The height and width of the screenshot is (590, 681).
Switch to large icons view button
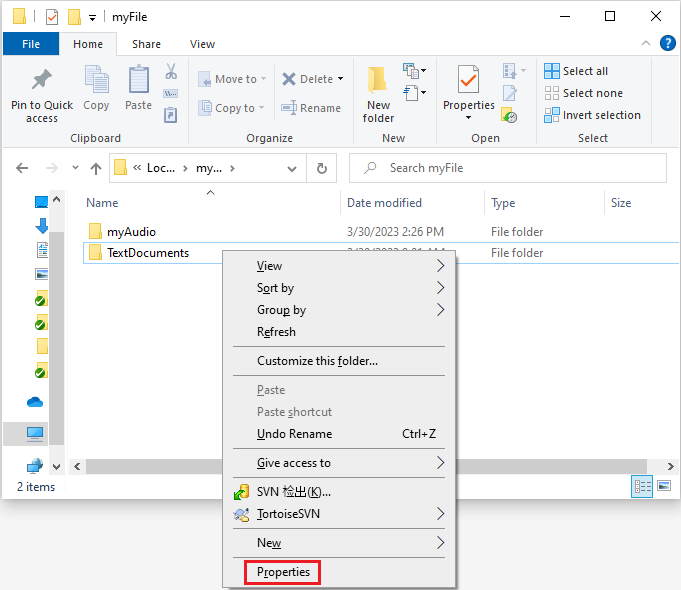[664, 486]
